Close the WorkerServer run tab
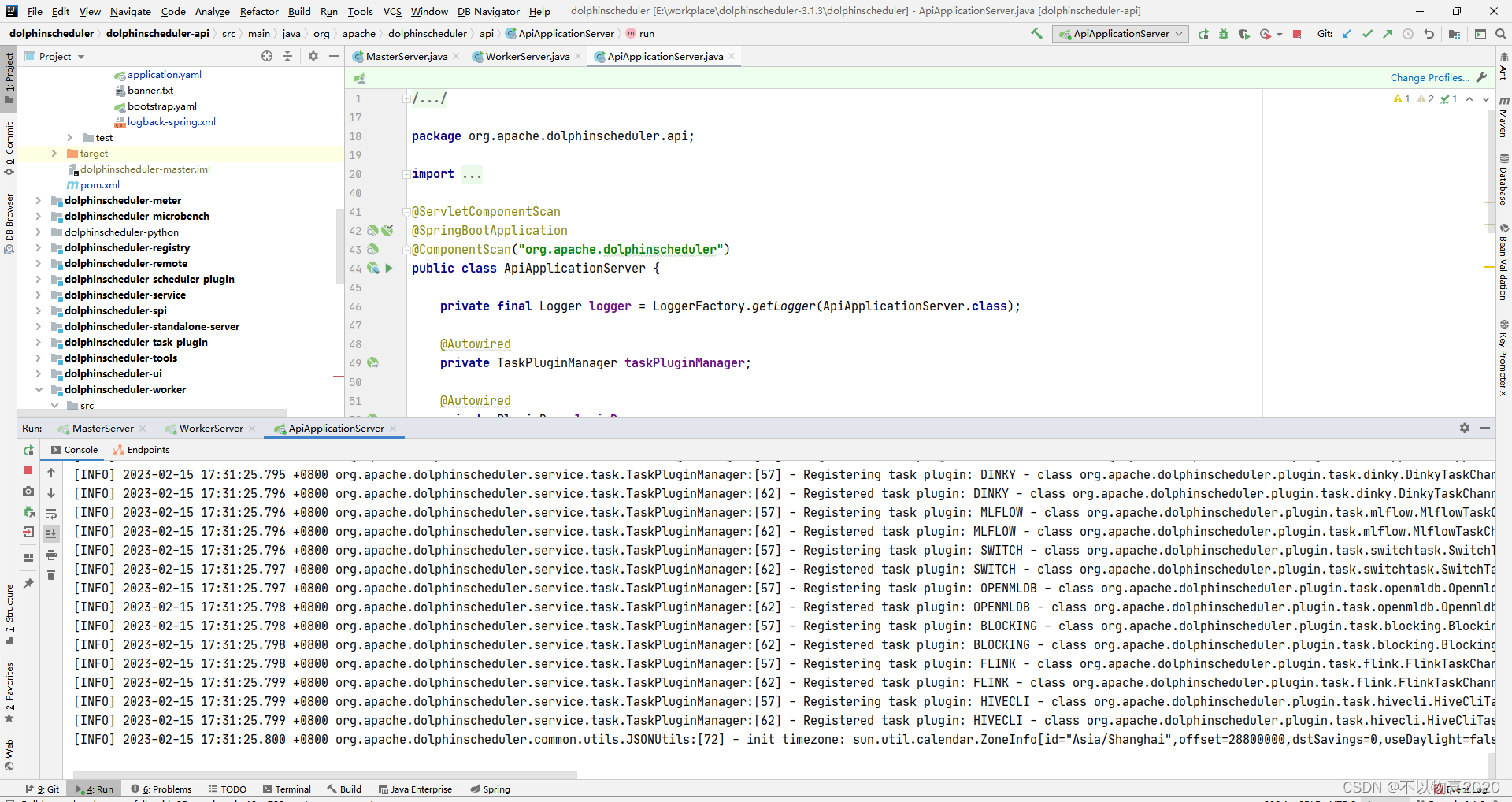1512x802 pixels. tap(252, 429)
